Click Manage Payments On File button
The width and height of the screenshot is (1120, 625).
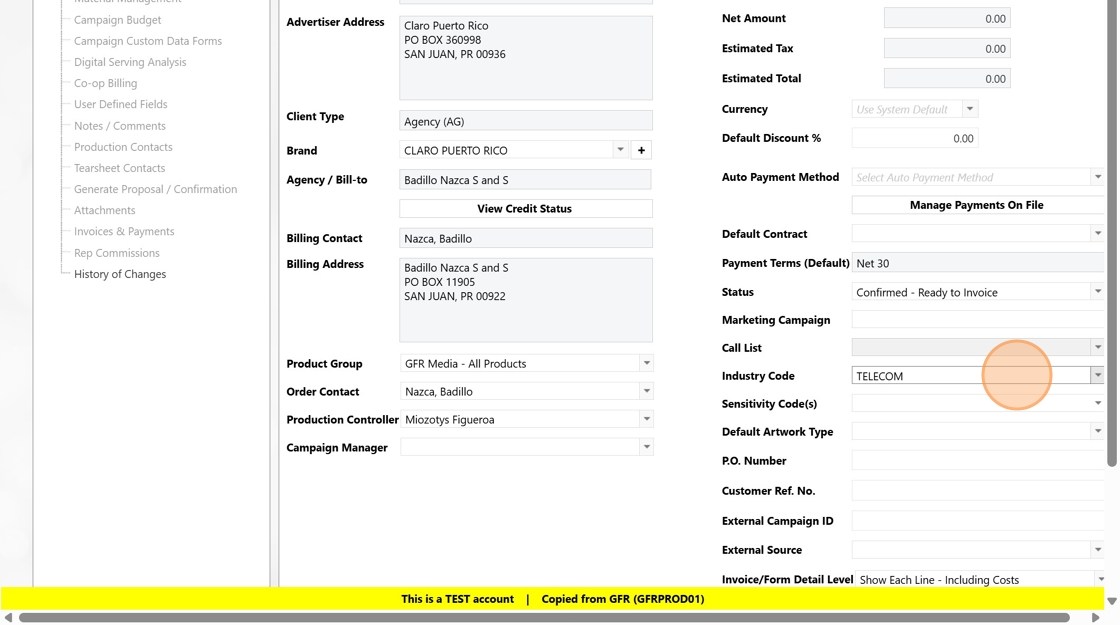[977, 205]
